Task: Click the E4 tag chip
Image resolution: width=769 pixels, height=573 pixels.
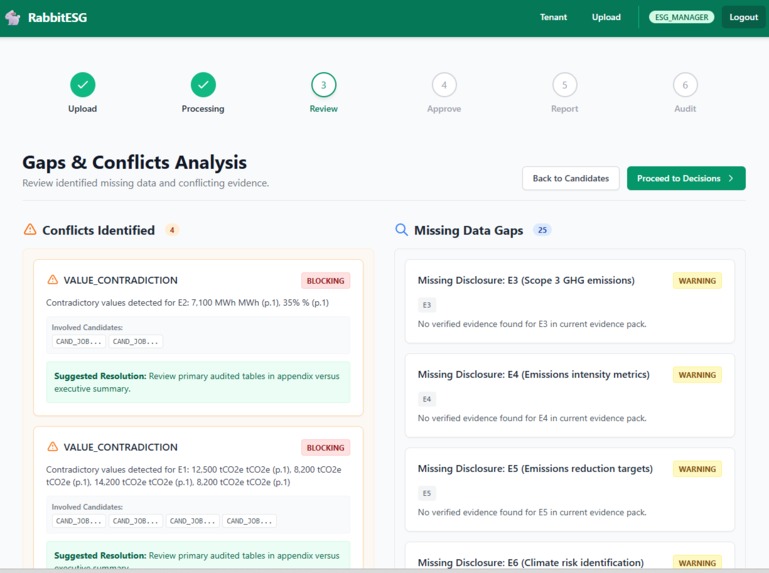Action: tap(427, 399)
